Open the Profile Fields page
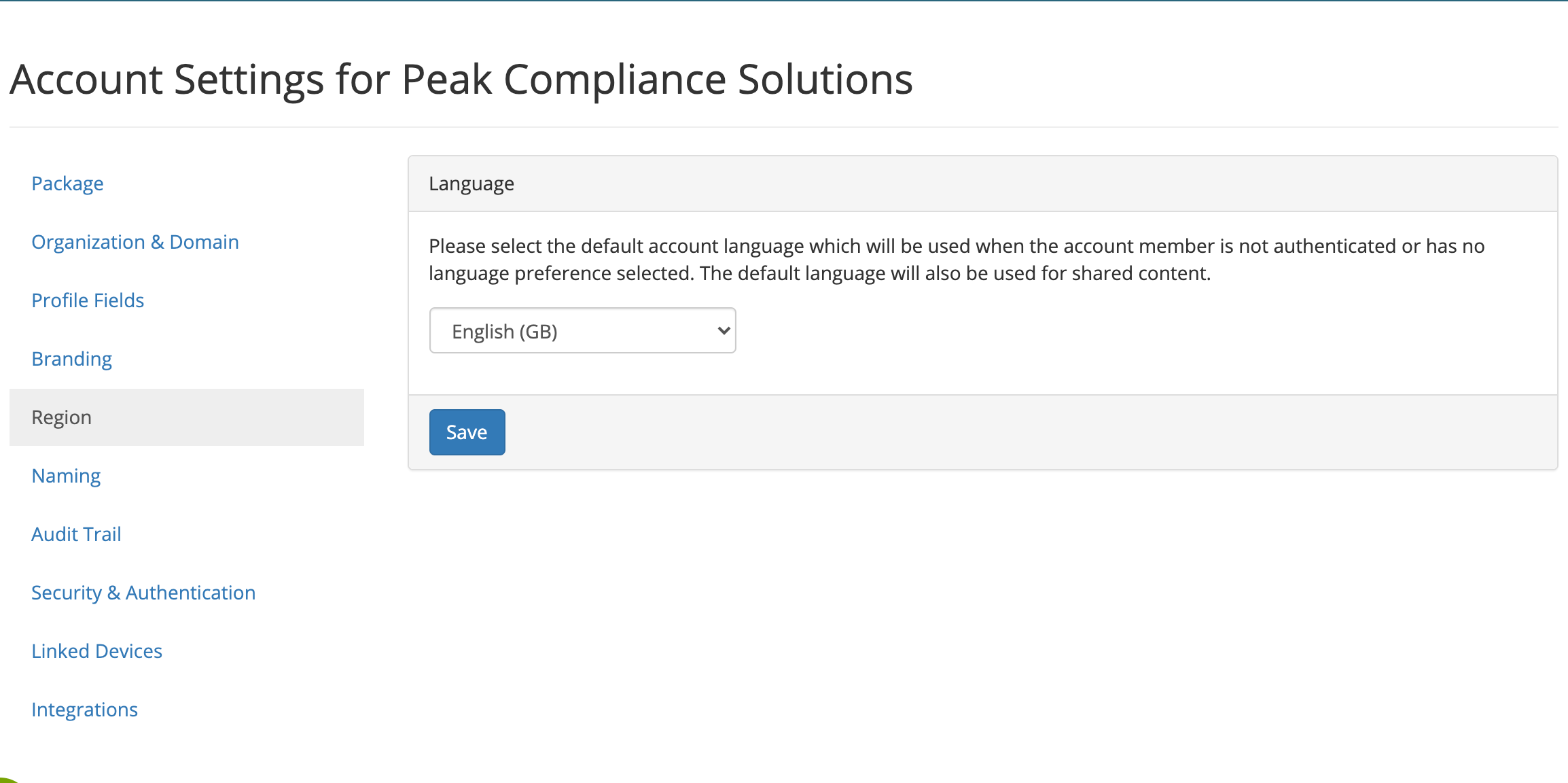Viewport: 1568px width, 783px height. [88, 300]
